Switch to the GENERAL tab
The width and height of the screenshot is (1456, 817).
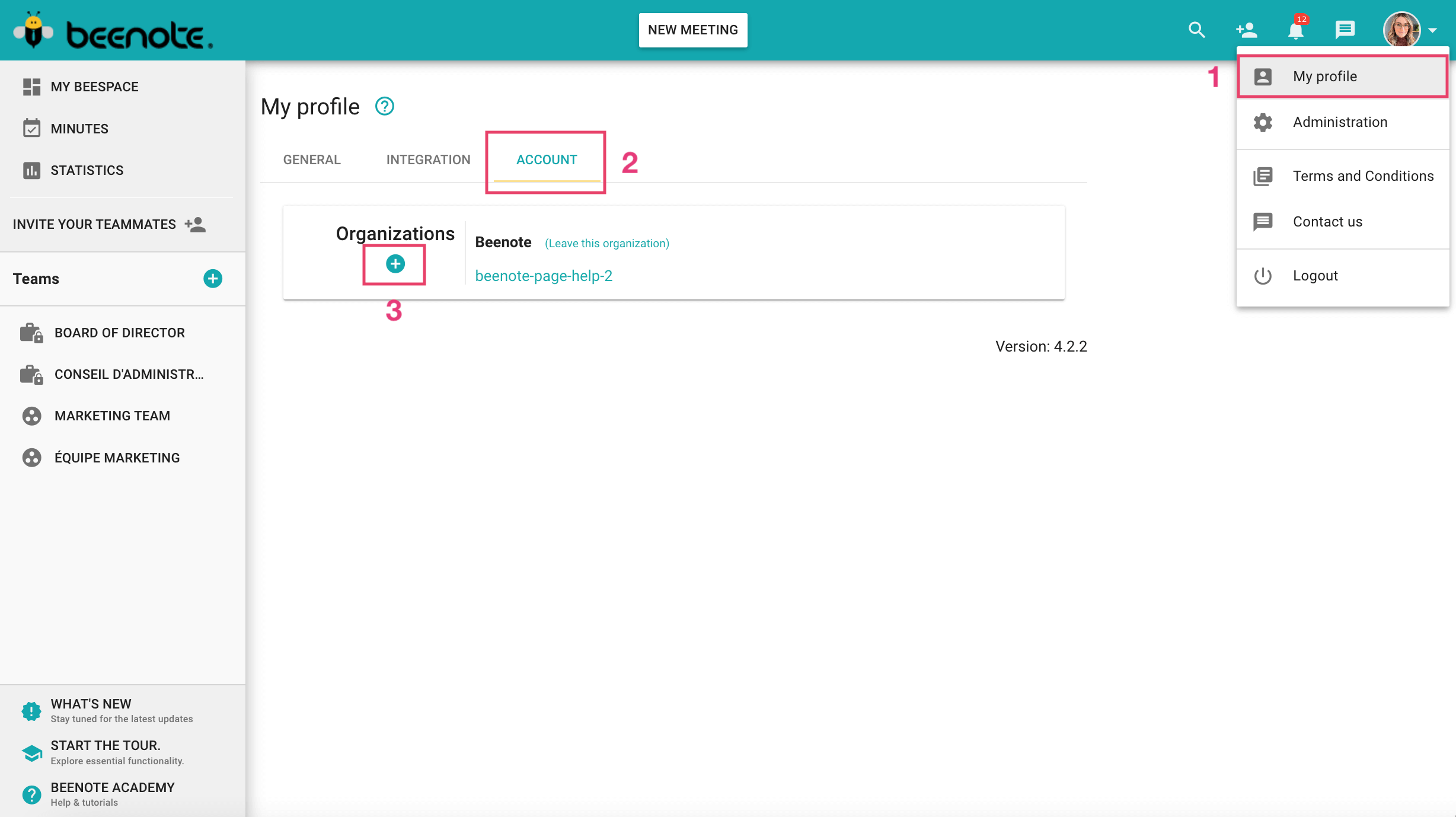[312, 159]
